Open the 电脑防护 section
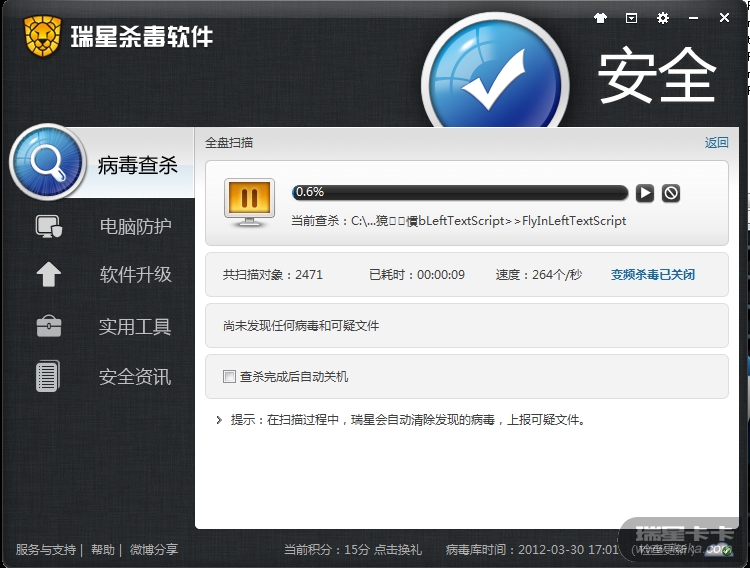This screenshot has height=568, width=750. [x=135, y=226]
